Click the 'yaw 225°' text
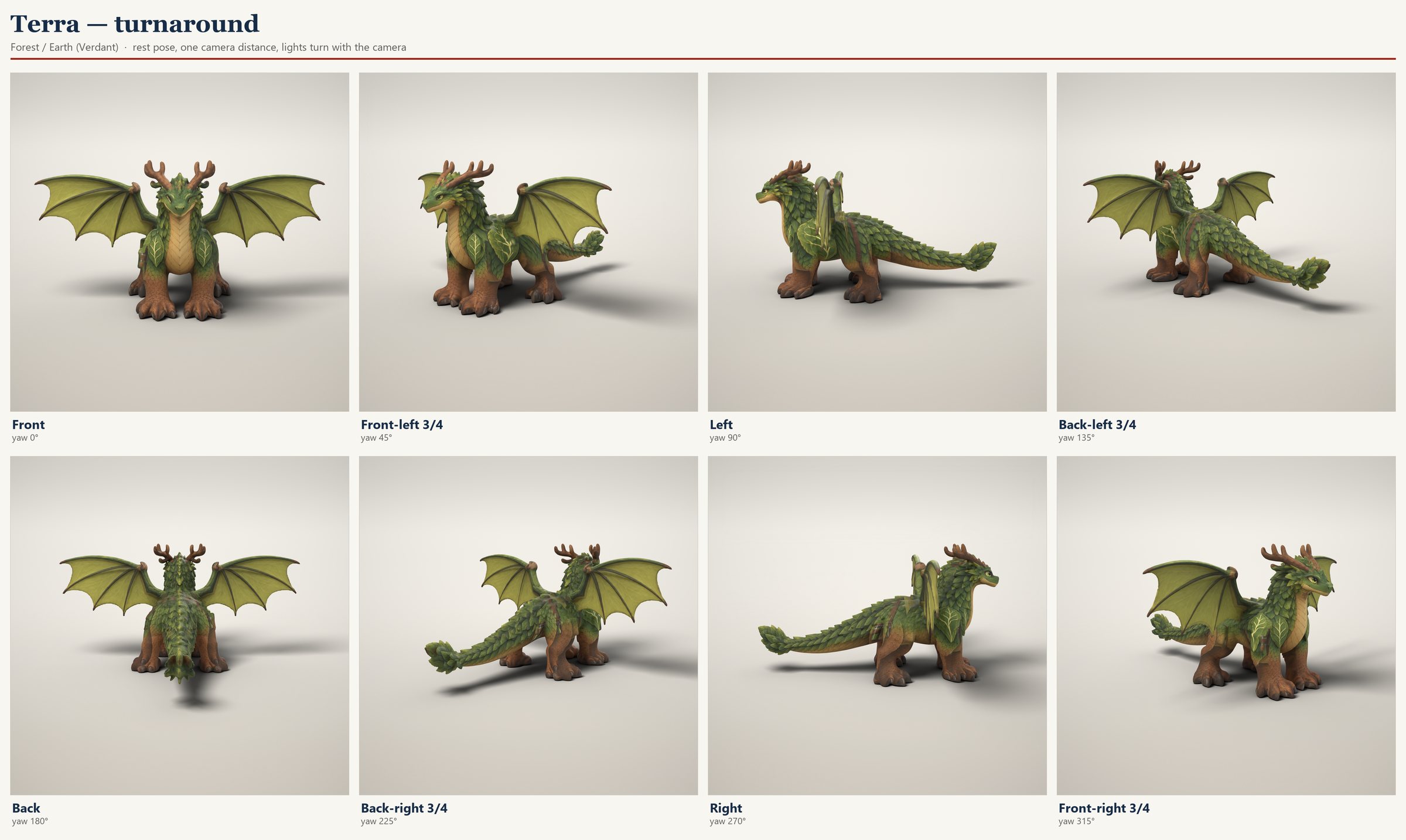The height and width of the screenshot is (840, 1406). [379, 822]
